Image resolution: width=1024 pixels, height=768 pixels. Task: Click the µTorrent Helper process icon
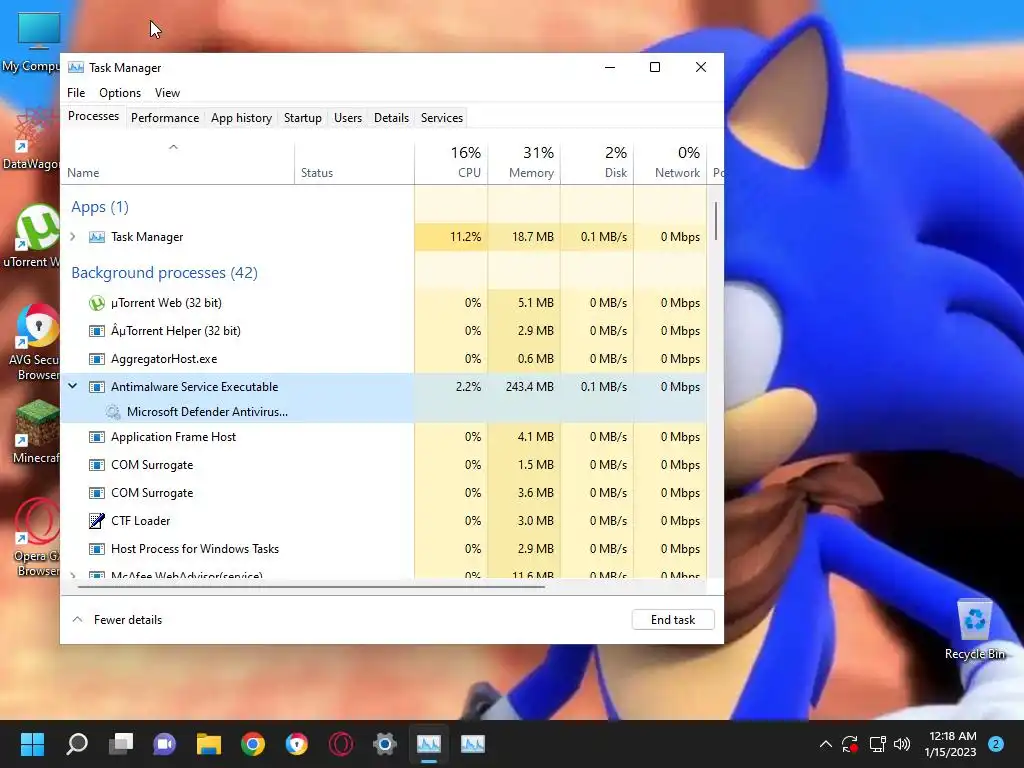[97, 331]
